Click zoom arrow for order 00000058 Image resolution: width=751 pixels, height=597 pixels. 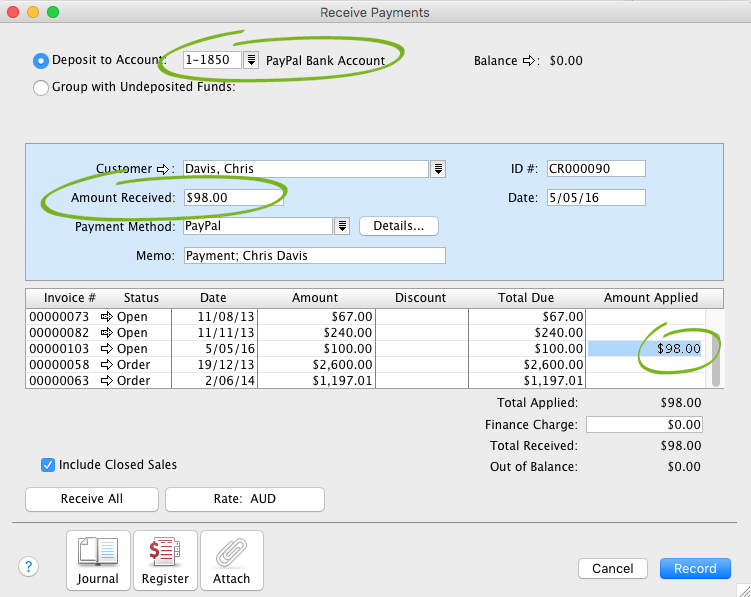tap(109, 365)
